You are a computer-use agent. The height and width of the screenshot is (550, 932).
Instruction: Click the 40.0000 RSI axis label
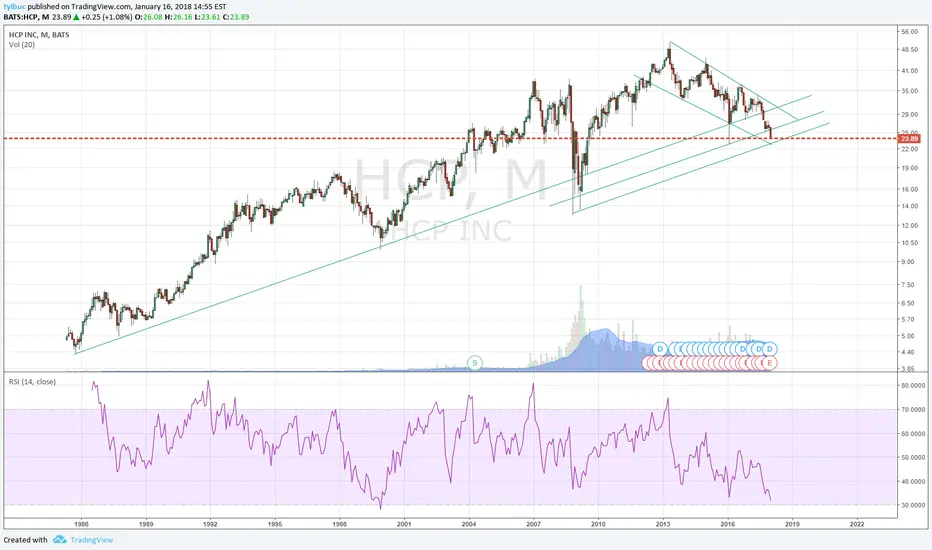coord(913,482)
